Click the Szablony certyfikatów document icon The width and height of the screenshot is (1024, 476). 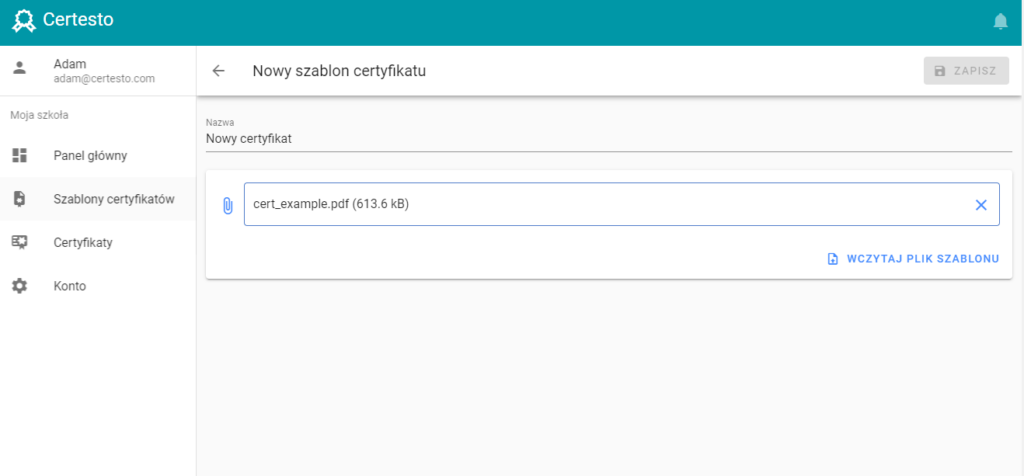pyautogui.click(x=20, y=199)
